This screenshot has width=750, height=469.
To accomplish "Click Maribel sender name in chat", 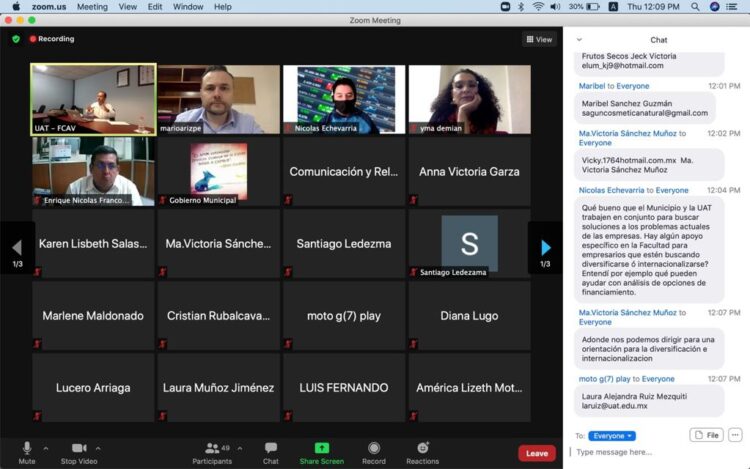I will pos(592,86).
